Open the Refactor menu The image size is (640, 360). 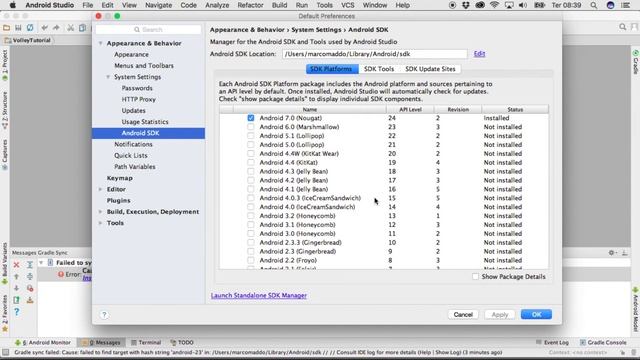[250, 5]
